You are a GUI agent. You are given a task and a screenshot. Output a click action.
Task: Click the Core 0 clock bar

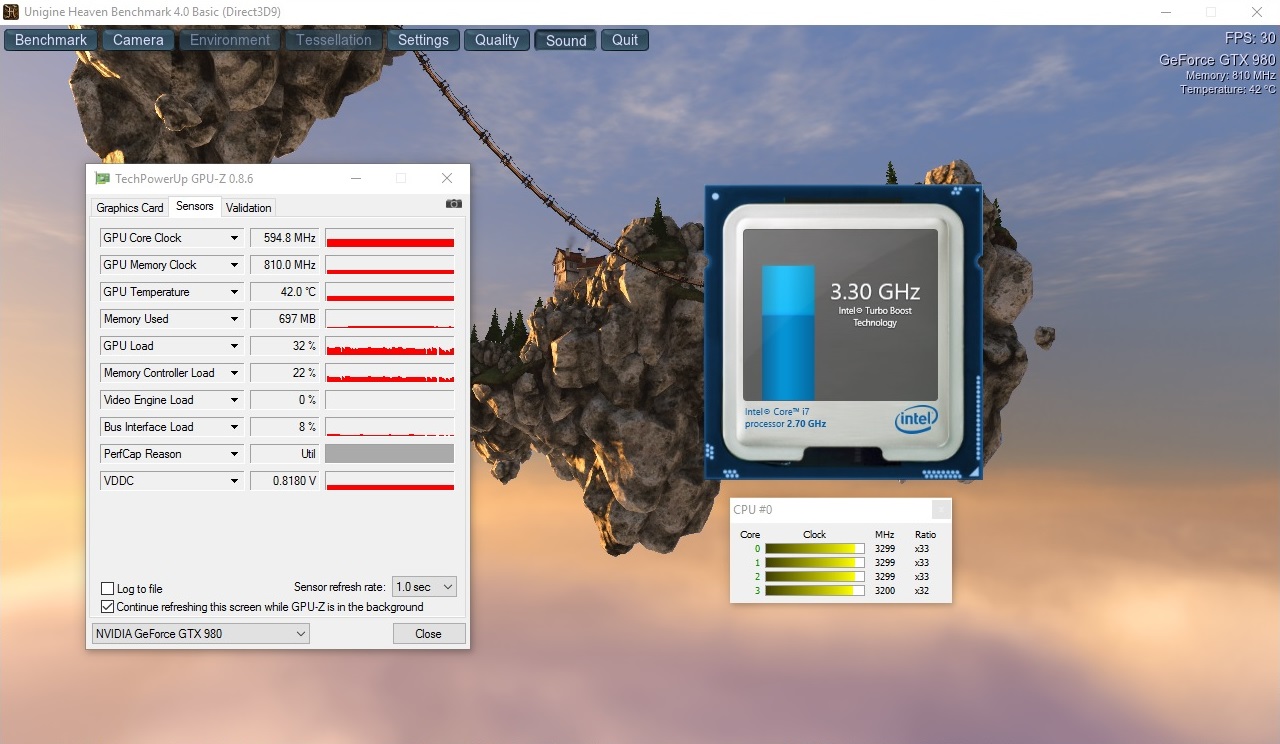(x=815, y=549)
